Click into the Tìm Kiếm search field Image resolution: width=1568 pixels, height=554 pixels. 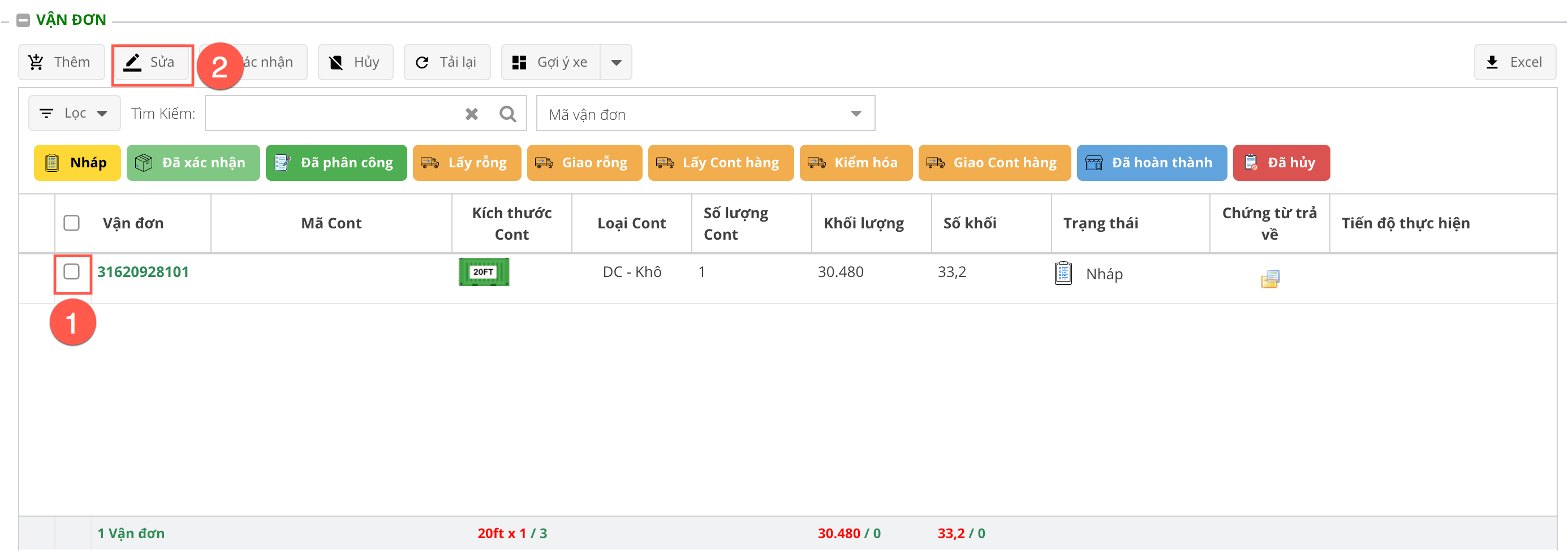(331, 114)
